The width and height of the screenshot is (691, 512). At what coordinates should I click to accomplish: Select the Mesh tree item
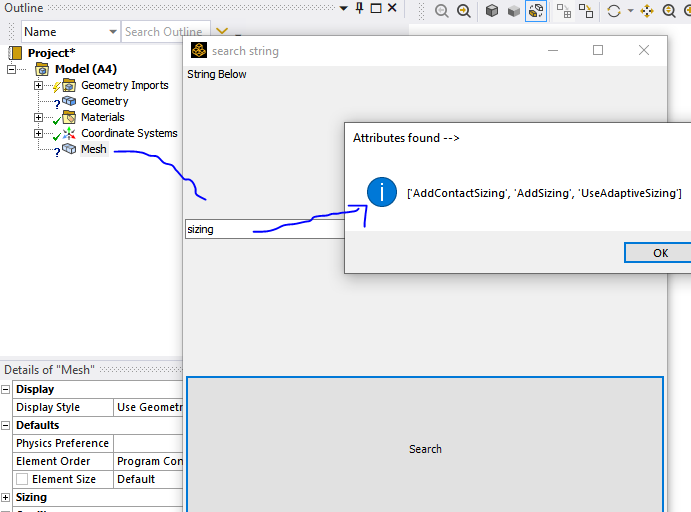pyautogui.click(x=93, y=149)
